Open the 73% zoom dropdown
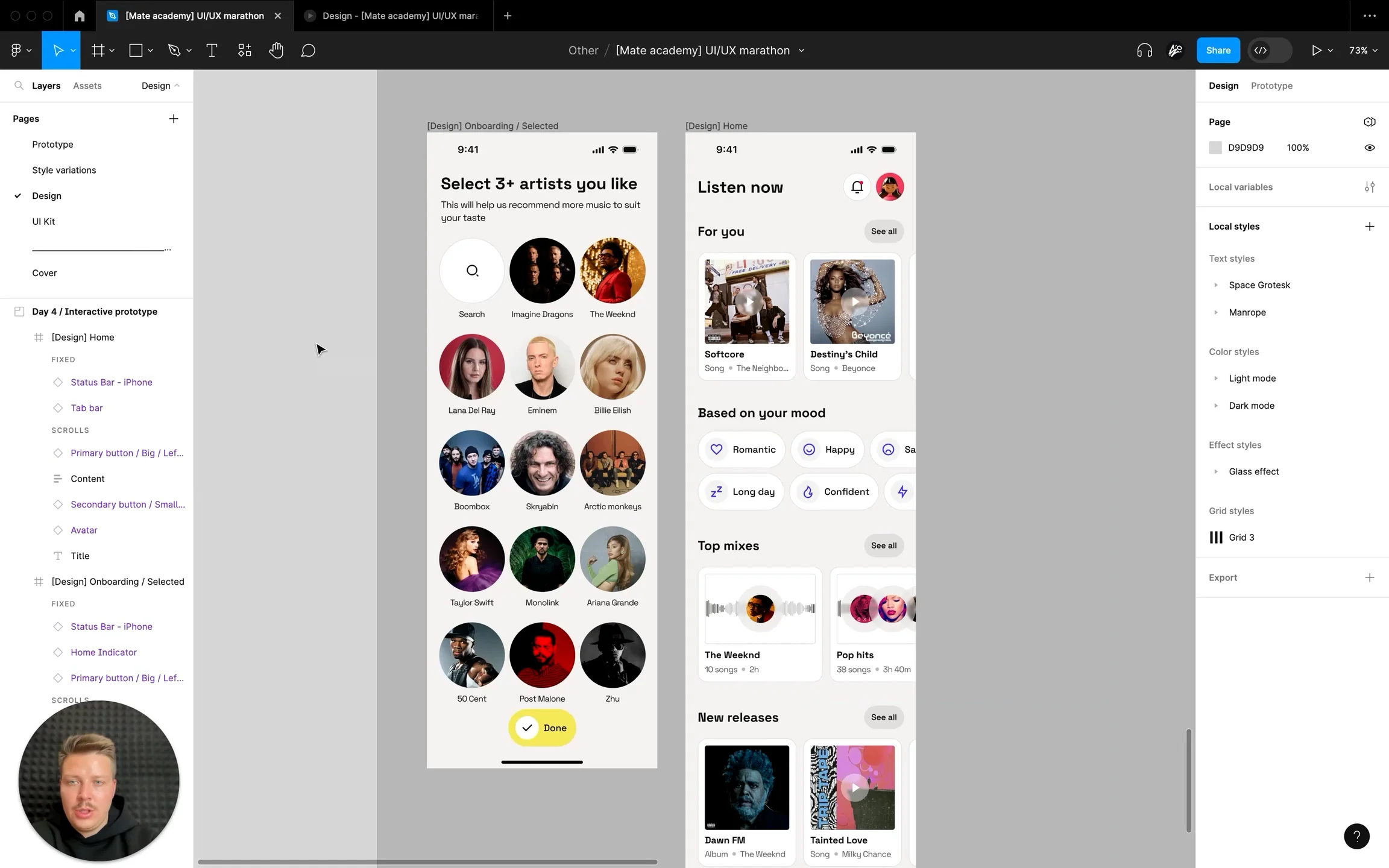The height and width of the screenshot is (868, 1389). pos(1363,51)
